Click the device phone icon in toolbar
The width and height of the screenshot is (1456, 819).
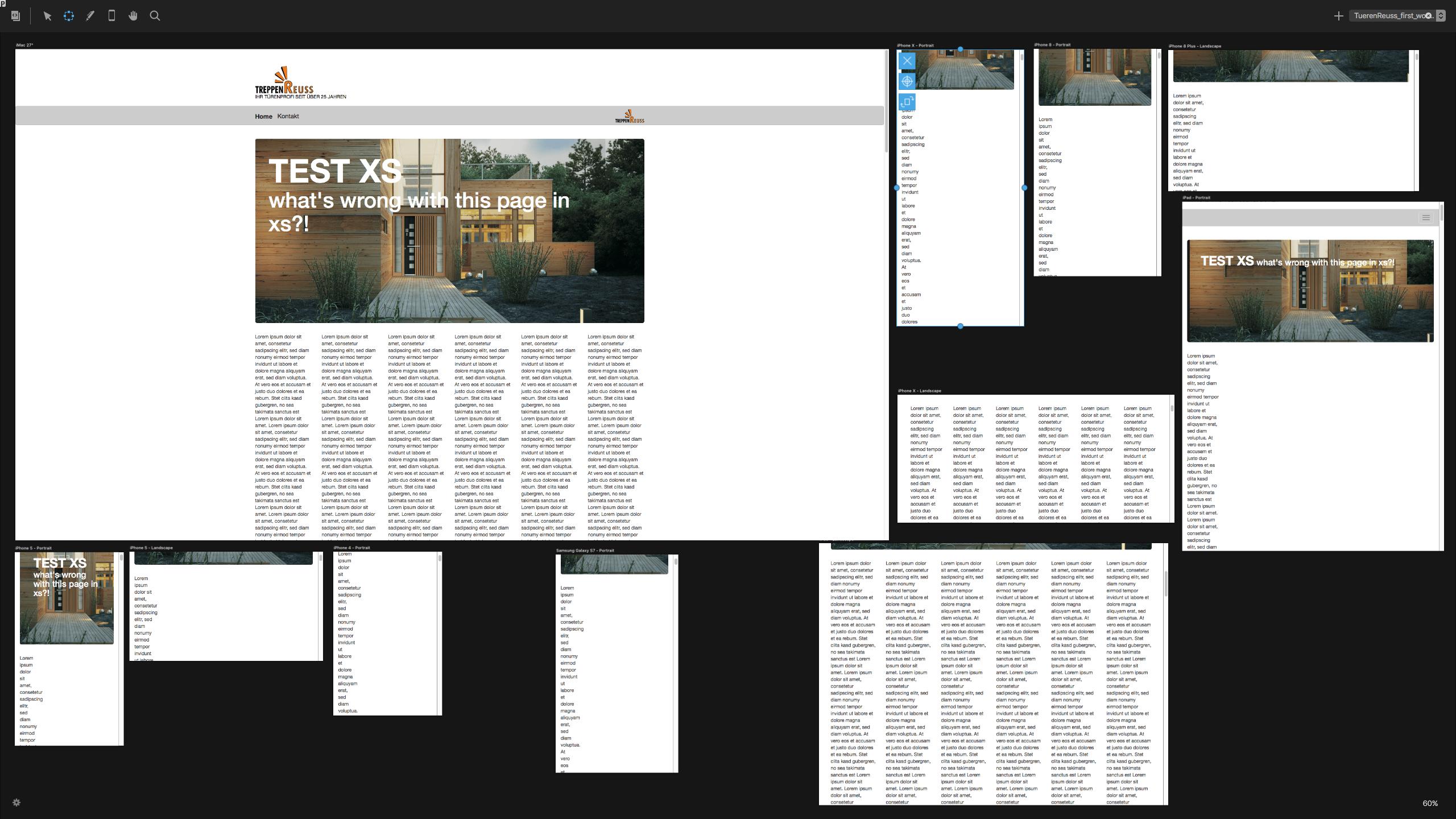coord(111,16)
